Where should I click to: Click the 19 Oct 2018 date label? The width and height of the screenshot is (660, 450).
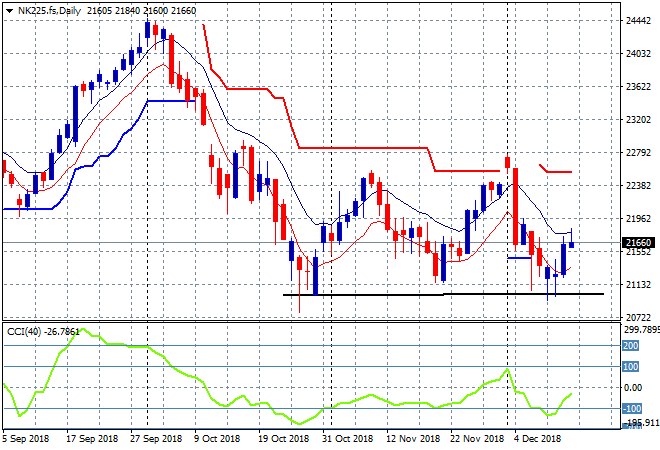283,439
